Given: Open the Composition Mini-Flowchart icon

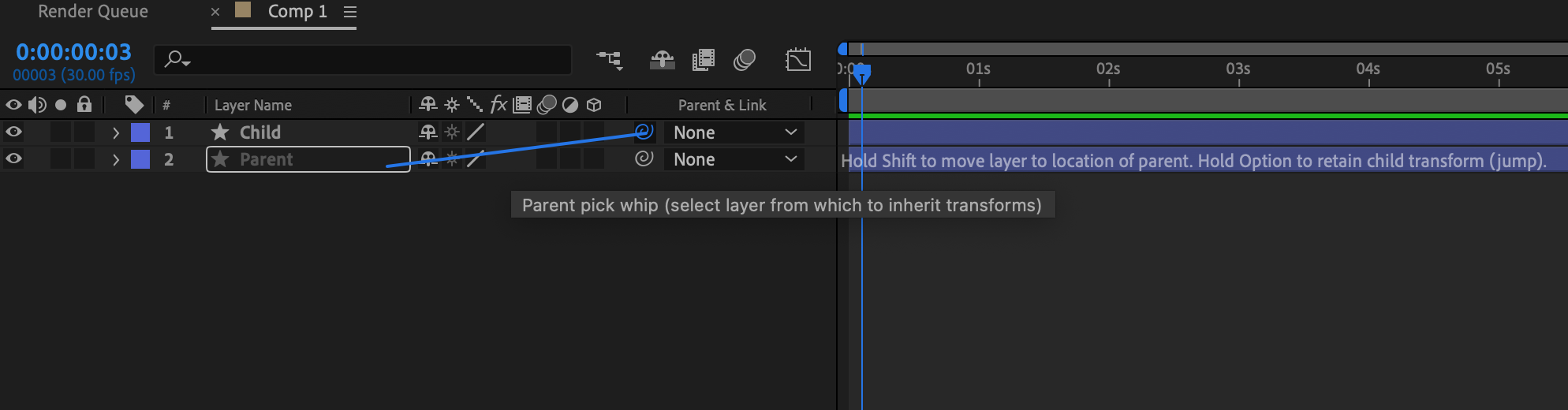Looking at the screenshot, I should [x=609, y=60].
